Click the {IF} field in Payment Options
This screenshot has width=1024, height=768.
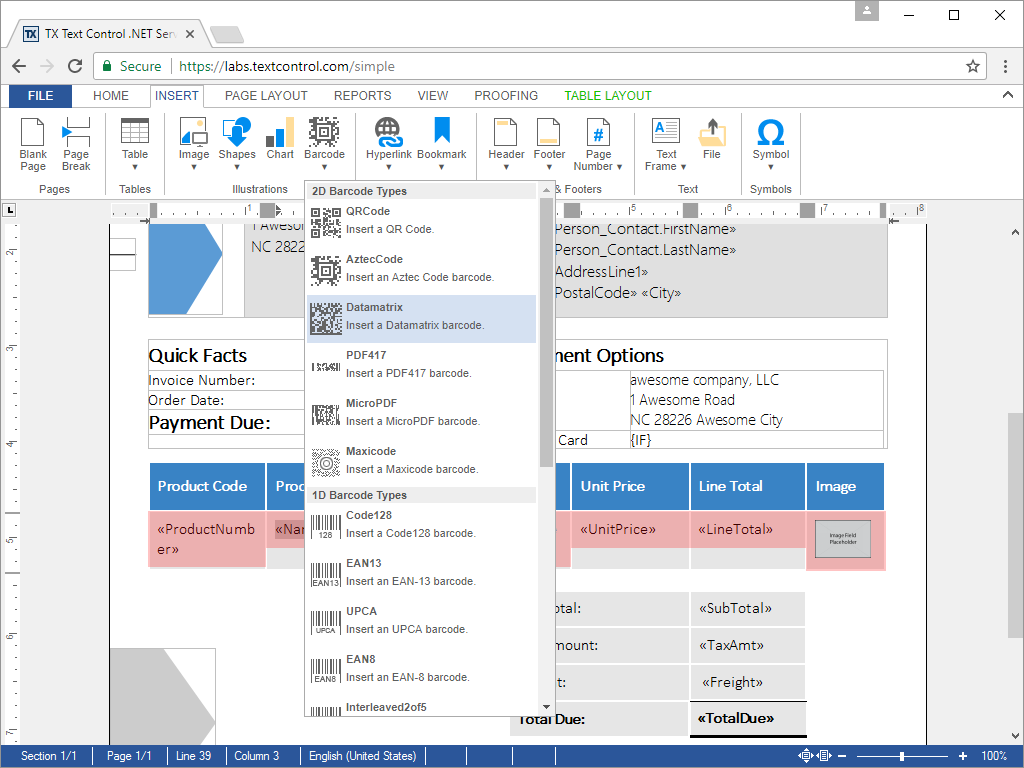tap(641, 440)
